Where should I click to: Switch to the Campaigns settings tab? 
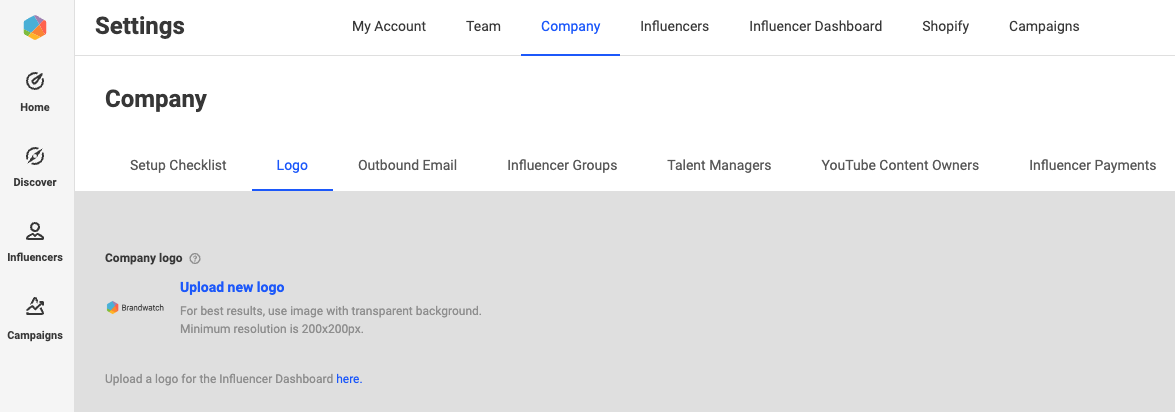[1044, 27]
